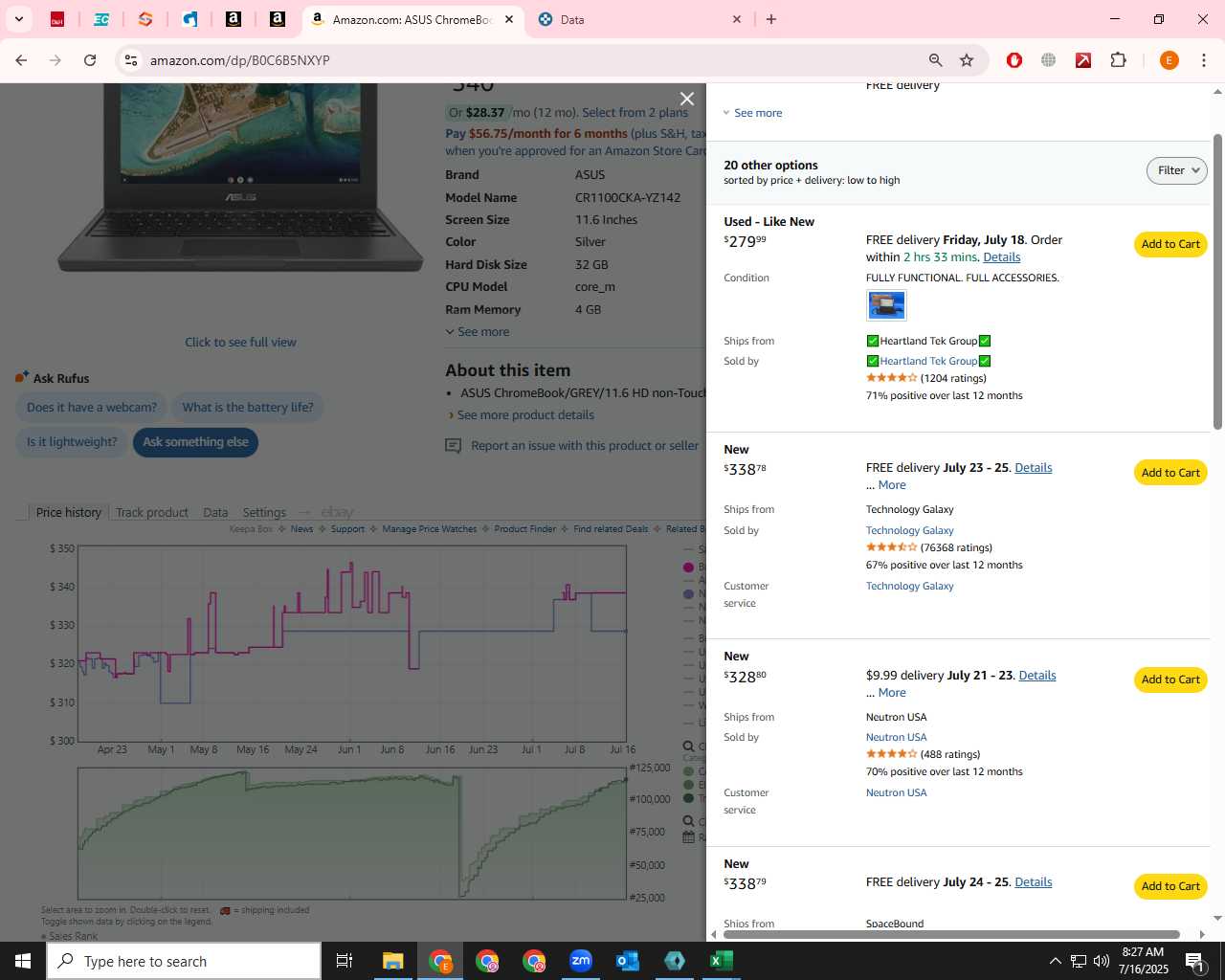Image resolution: width=1225 pixels, height=980 pixels.
Task: Open Heartland Tek Group seller link
Action: click(928, 361)
